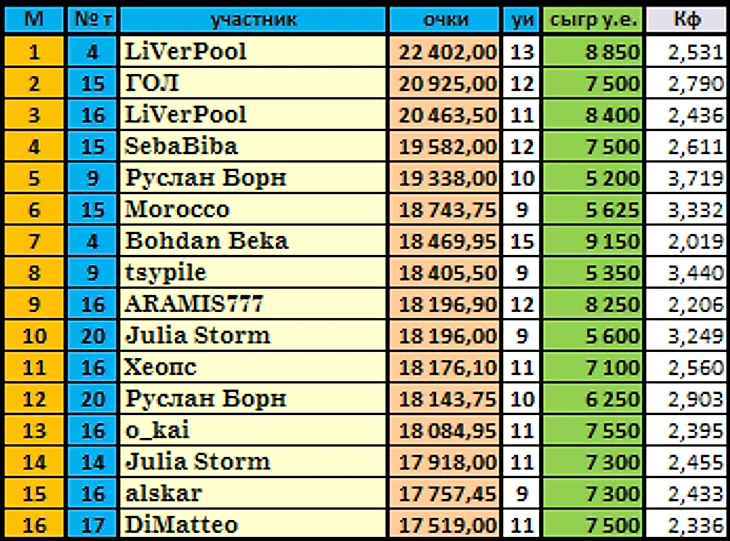Select the "Кф" header cell
Screen dimensions: 730x541
[x=687, y=20]
